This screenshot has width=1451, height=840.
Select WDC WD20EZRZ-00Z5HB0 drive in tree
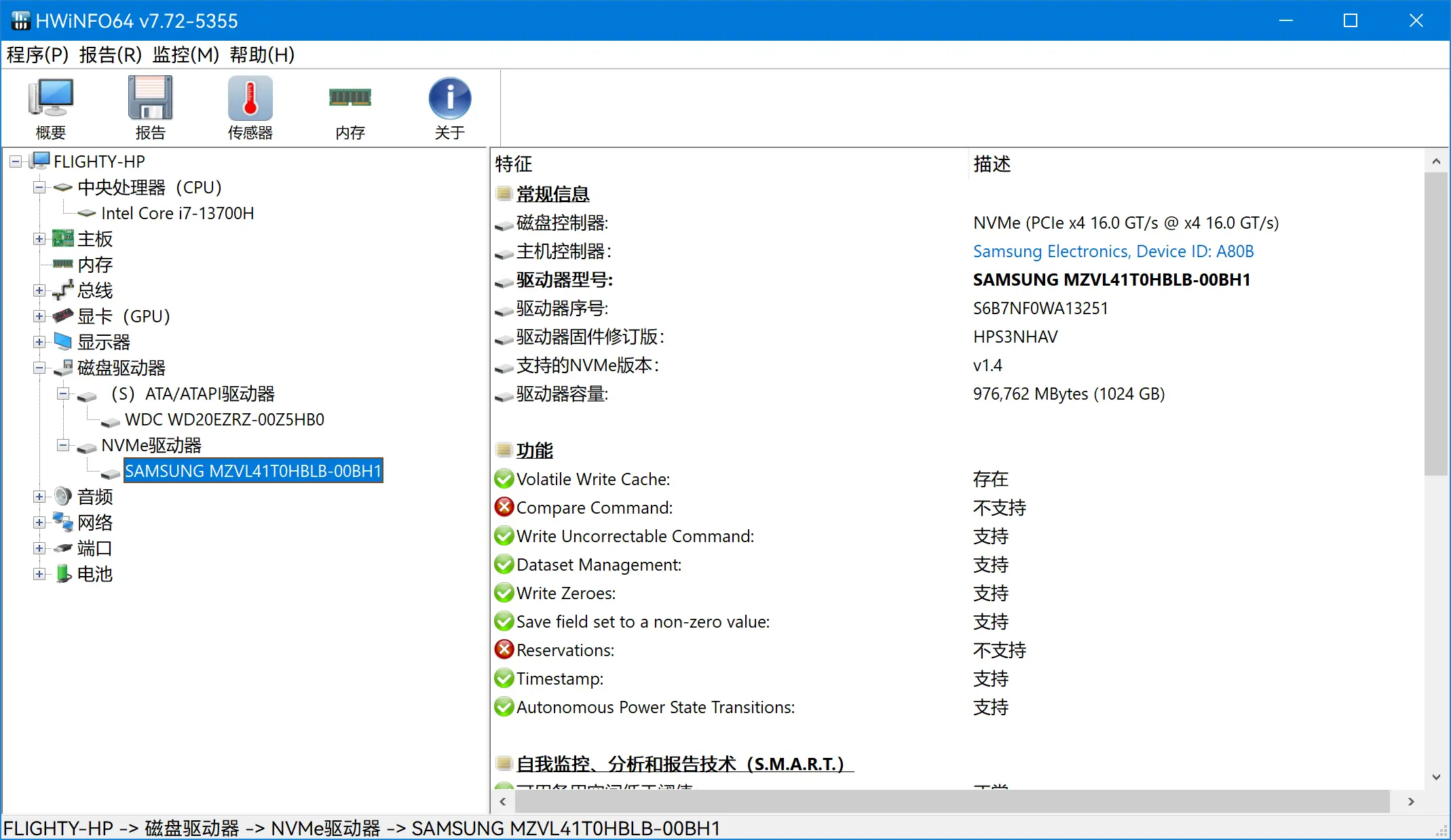(224, 419)
